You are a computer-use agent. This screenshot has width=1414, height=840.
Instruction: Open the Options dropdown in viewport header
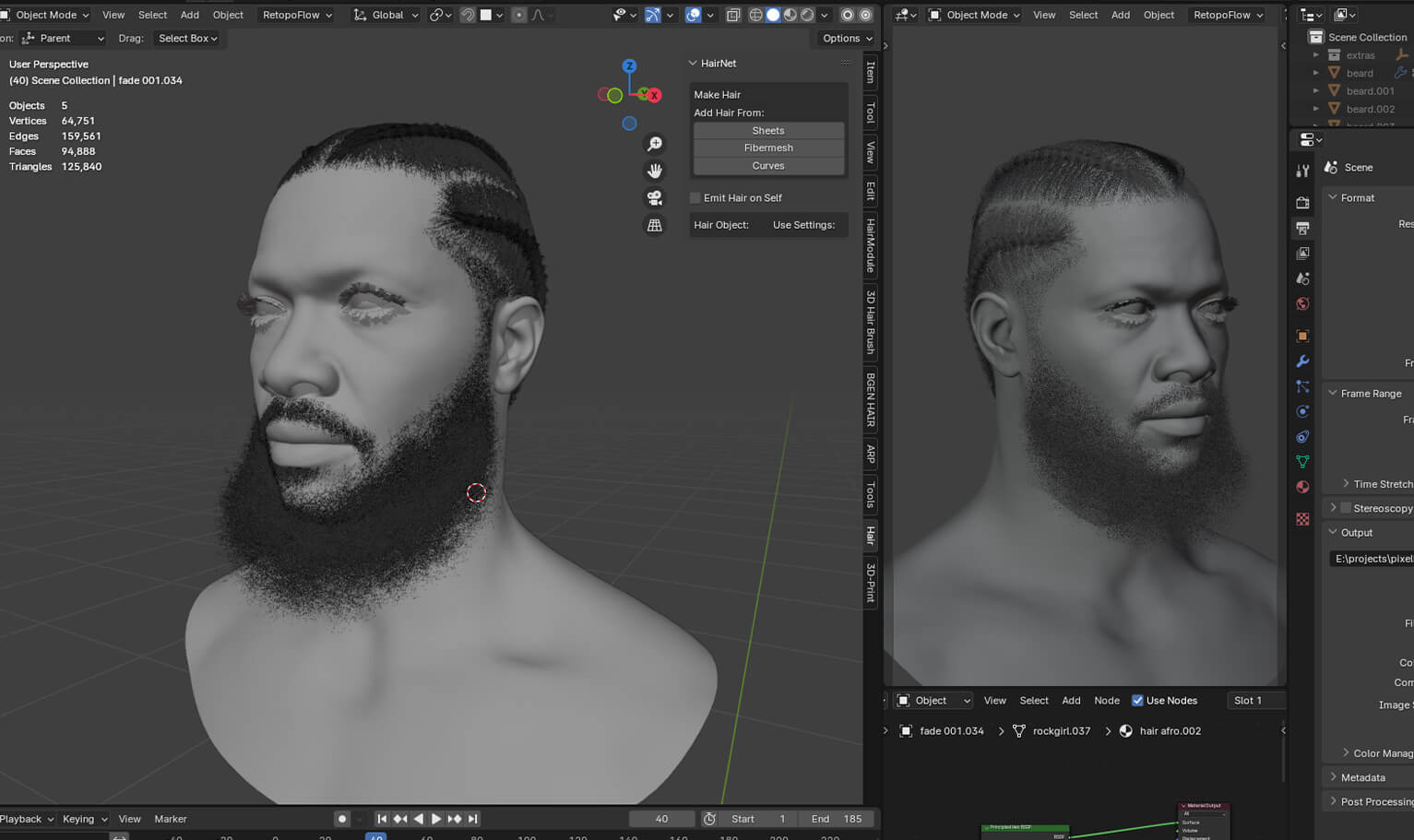846,39
